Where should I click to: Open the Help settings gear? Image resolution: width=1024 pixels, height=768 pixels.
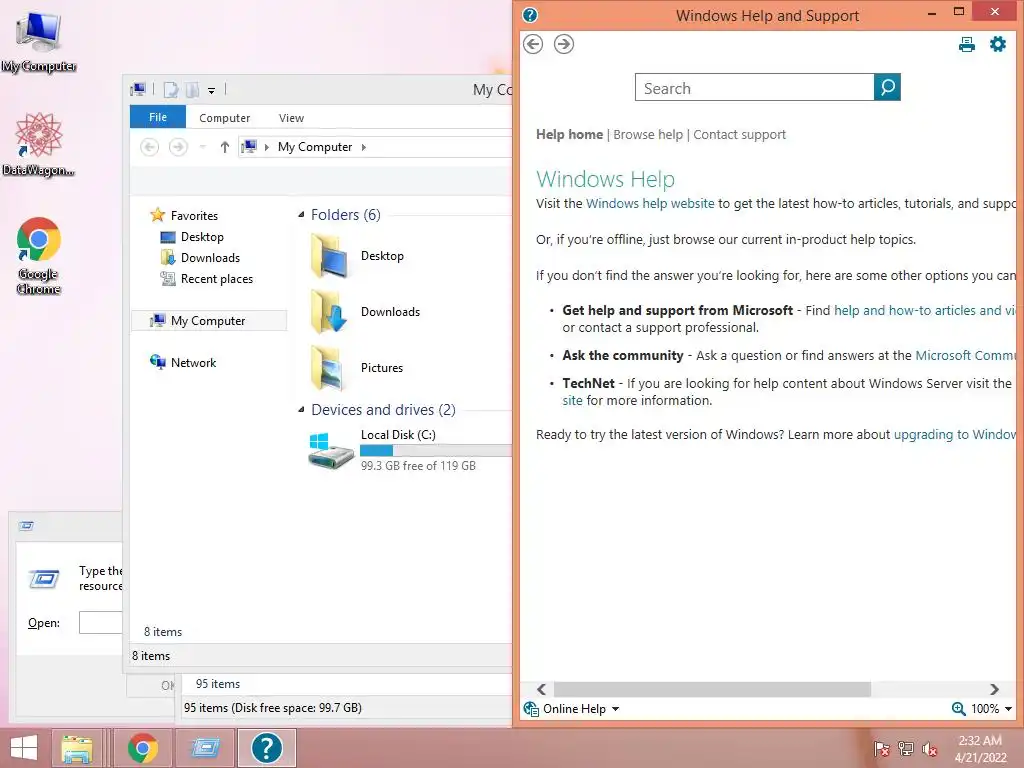(997, 44)
